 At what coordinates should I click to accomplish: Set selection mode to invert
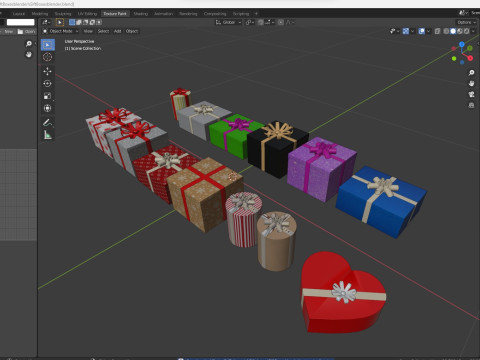click(x=92, y=22)
